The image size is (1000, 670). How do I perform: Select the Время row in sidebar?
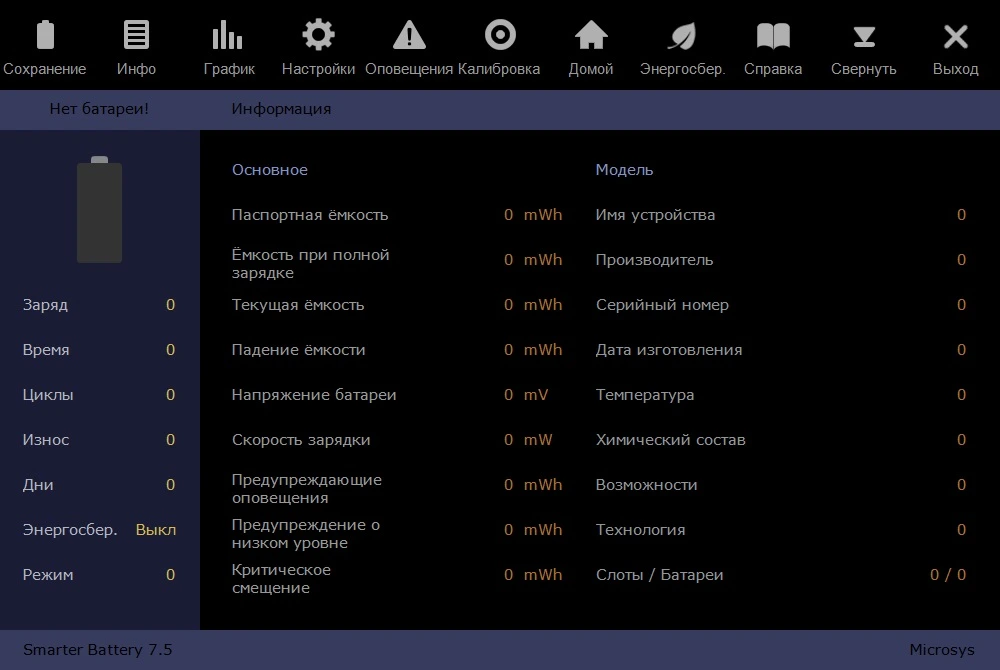tap(99, 350)
